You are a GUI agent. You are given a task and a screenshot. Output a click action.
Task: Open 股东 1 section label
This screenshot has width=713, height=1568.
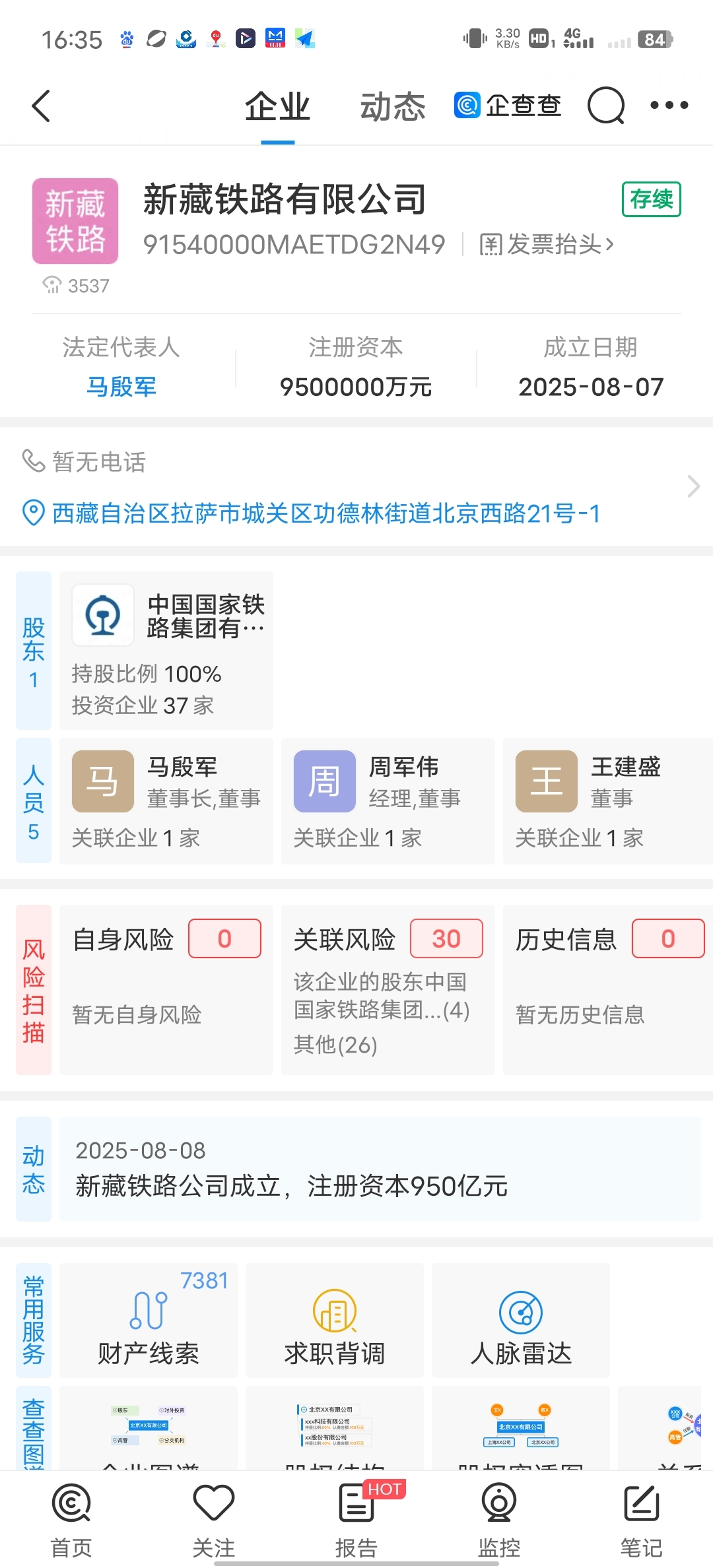click(x=34, y=651)
